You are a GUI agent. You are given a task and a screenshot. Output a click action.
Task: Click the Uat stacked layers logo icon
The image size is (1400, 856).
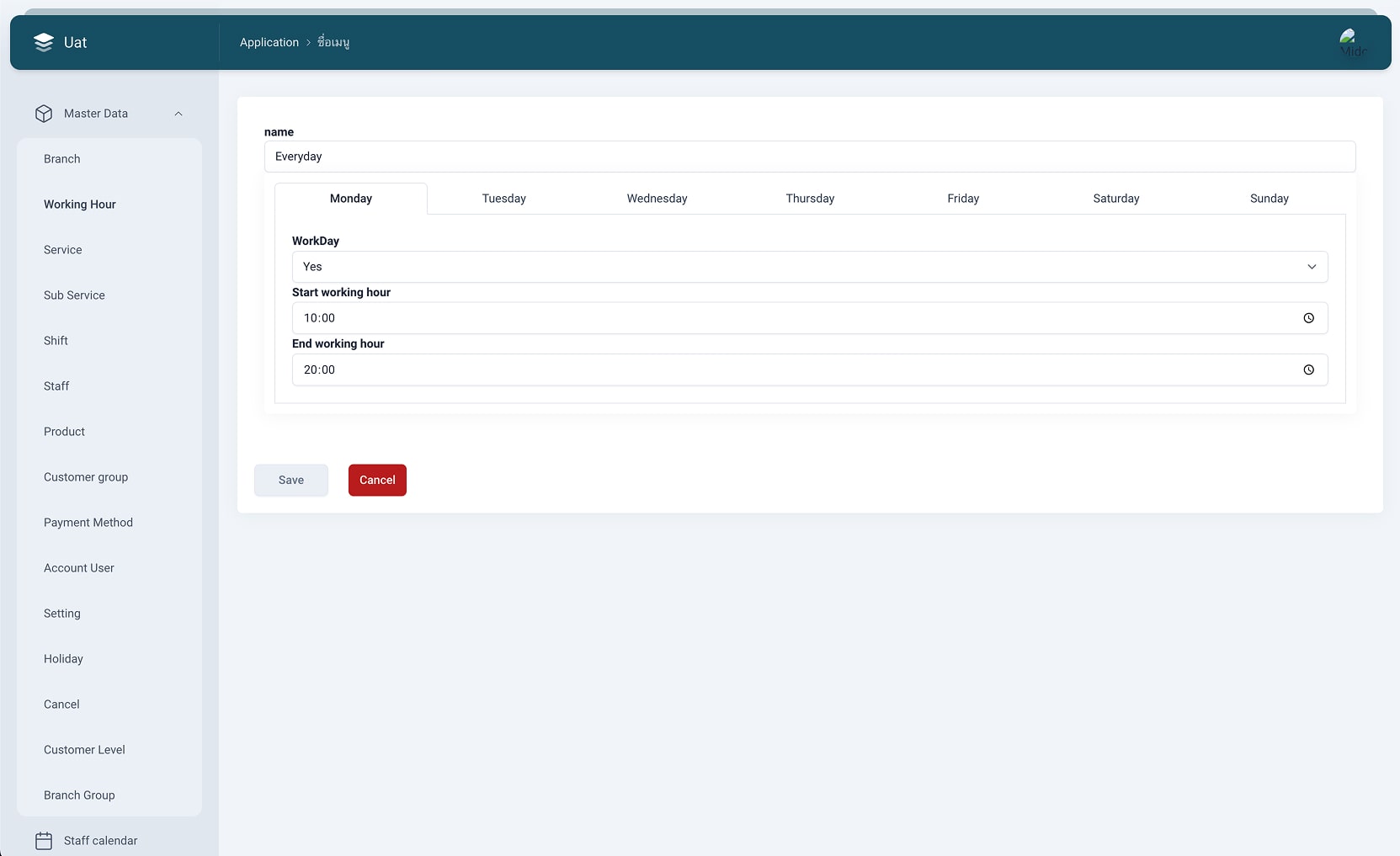point(44,43)
